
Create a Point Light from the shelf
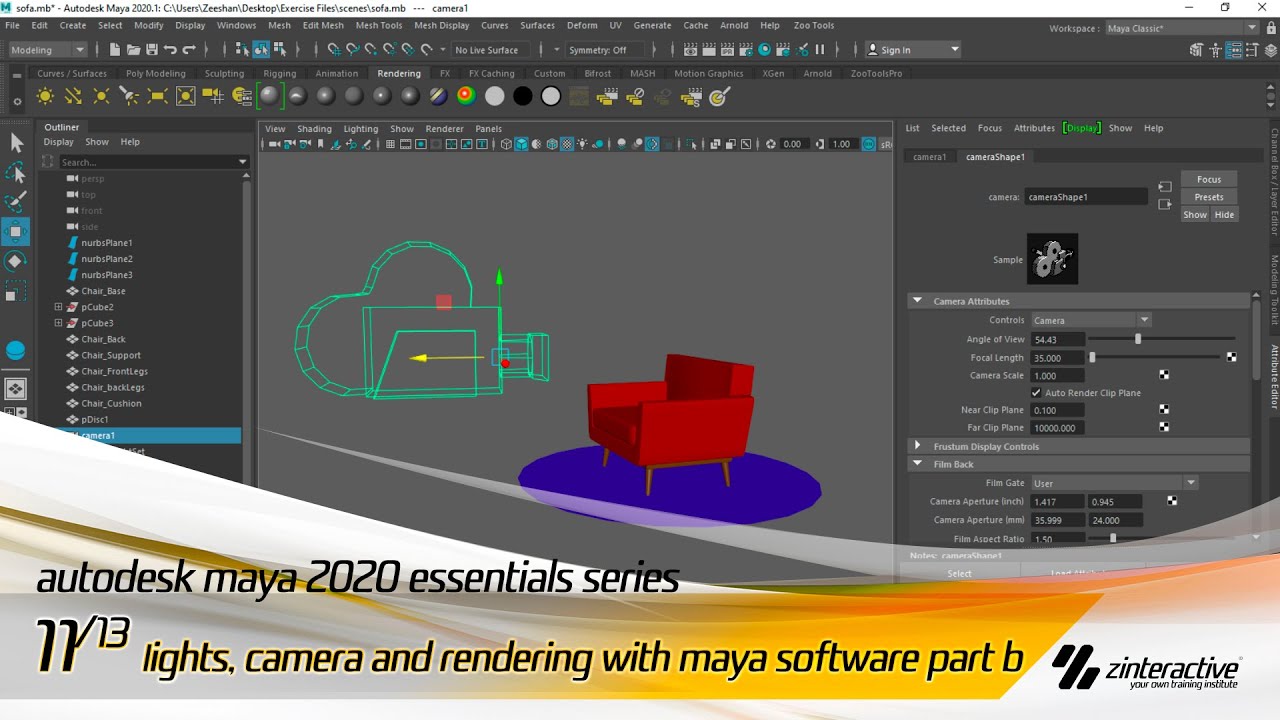coord(101,96)
